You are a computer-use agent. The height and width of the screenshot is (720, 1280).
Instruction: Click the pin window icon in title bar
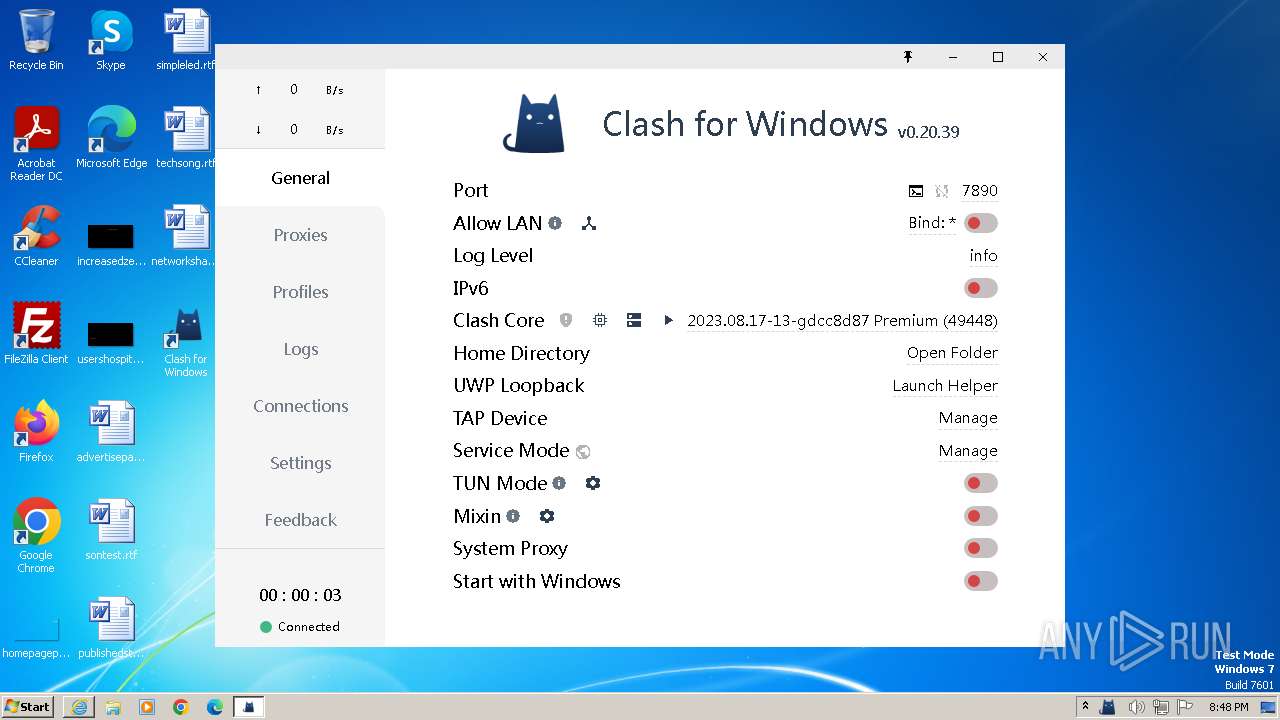point(908,57)
